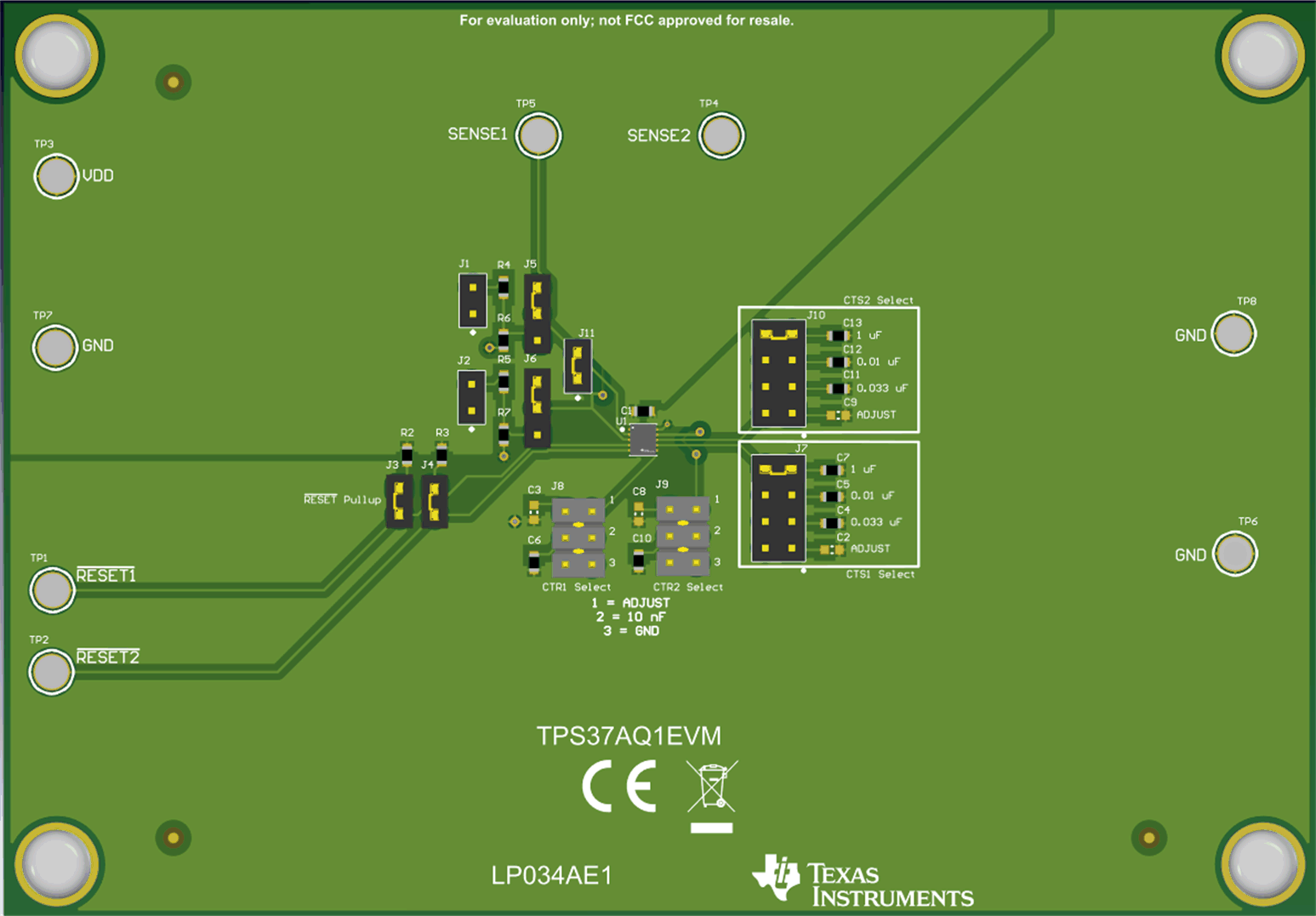Select the TP3 VDD test point pad
Screen dimensions: 1316x916
pos(56,177)
